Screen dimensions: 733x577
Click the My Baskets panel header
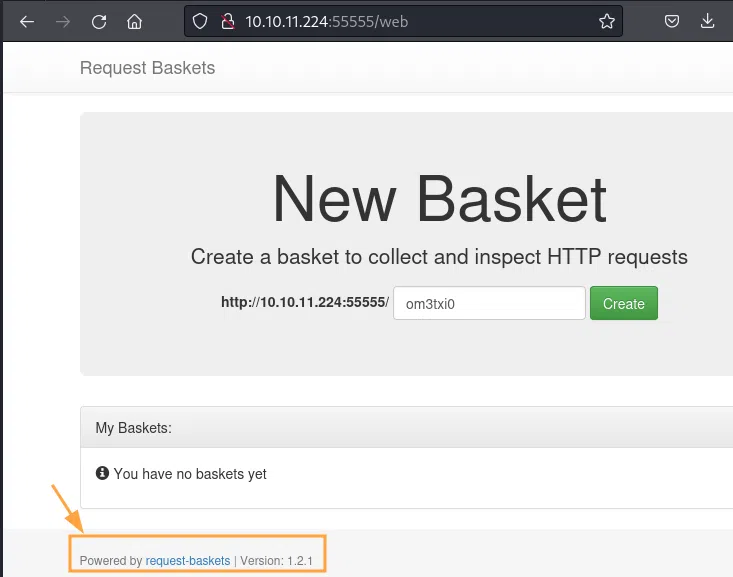pos(134,428)
